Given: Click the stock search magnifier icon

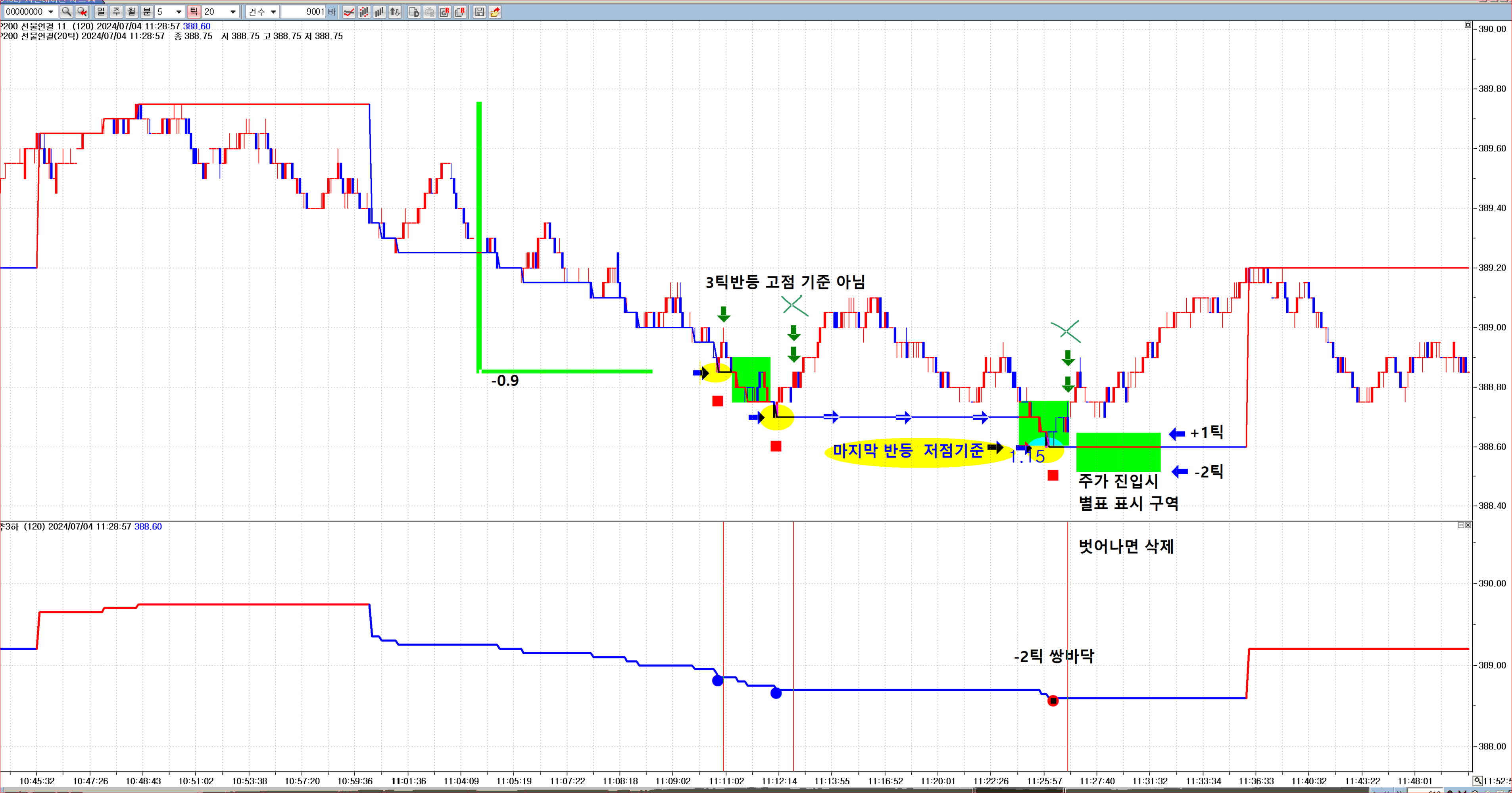Looking at the screenshot, I should point(66,12).
